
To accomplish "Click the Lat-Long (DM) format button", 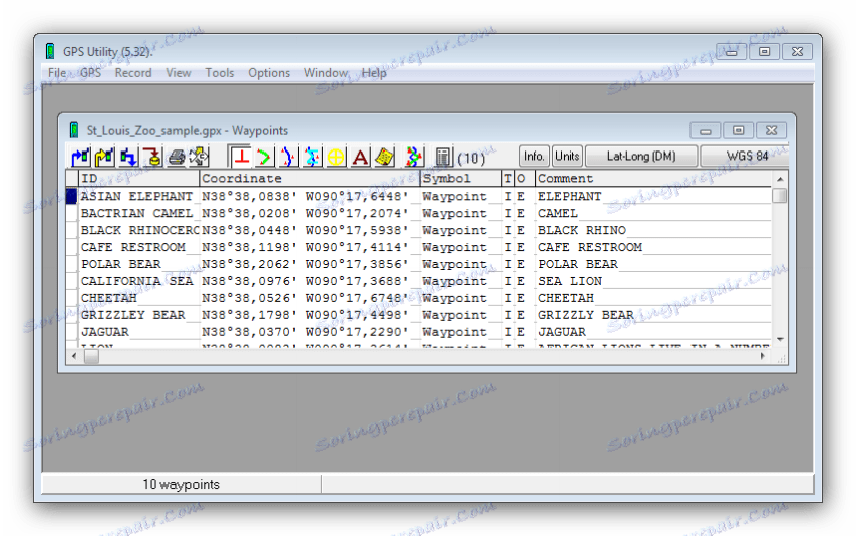I will [x=641, y=157].
